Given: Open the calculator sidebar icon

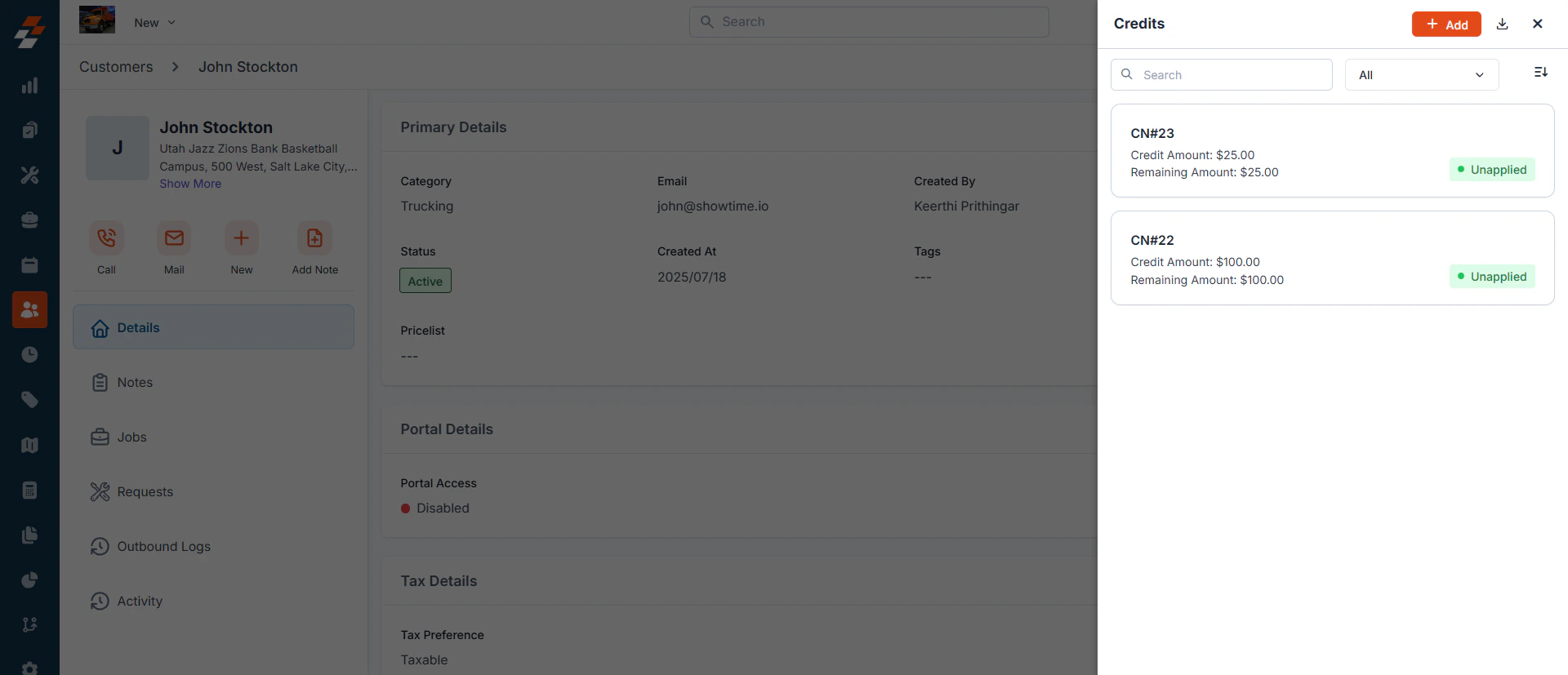Looking at the screenshot, I should point(29,490).
